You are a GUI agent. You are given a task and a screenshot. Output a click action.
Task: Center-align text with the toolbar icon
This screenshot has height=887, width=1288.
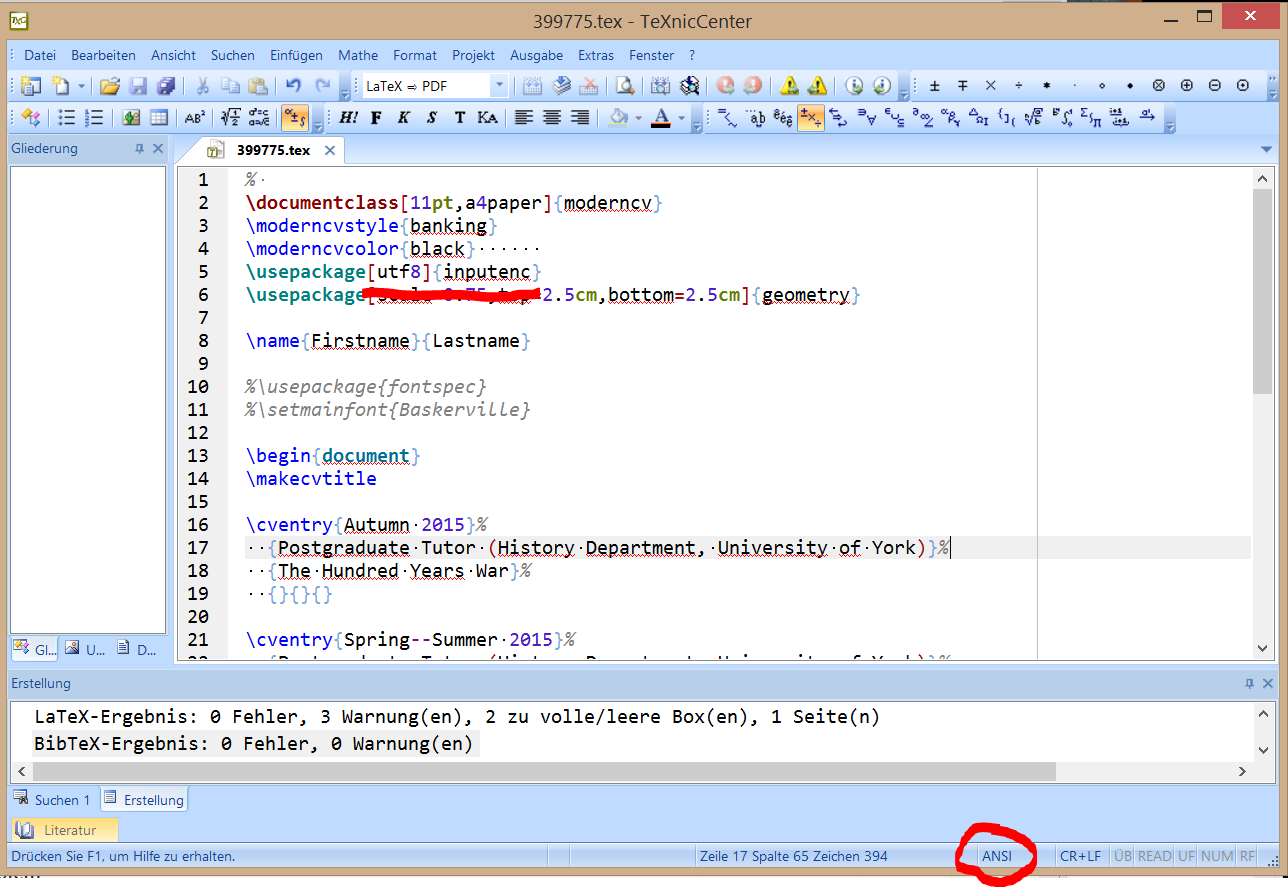pos(551,118)
